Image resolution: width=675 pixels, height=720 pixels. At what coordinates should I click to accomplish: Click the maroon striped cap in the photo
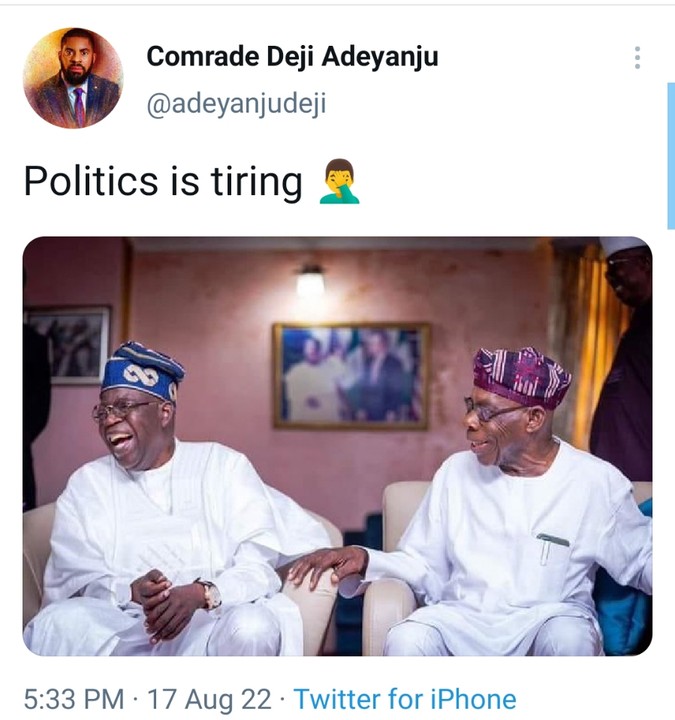(x=521, y=376)
